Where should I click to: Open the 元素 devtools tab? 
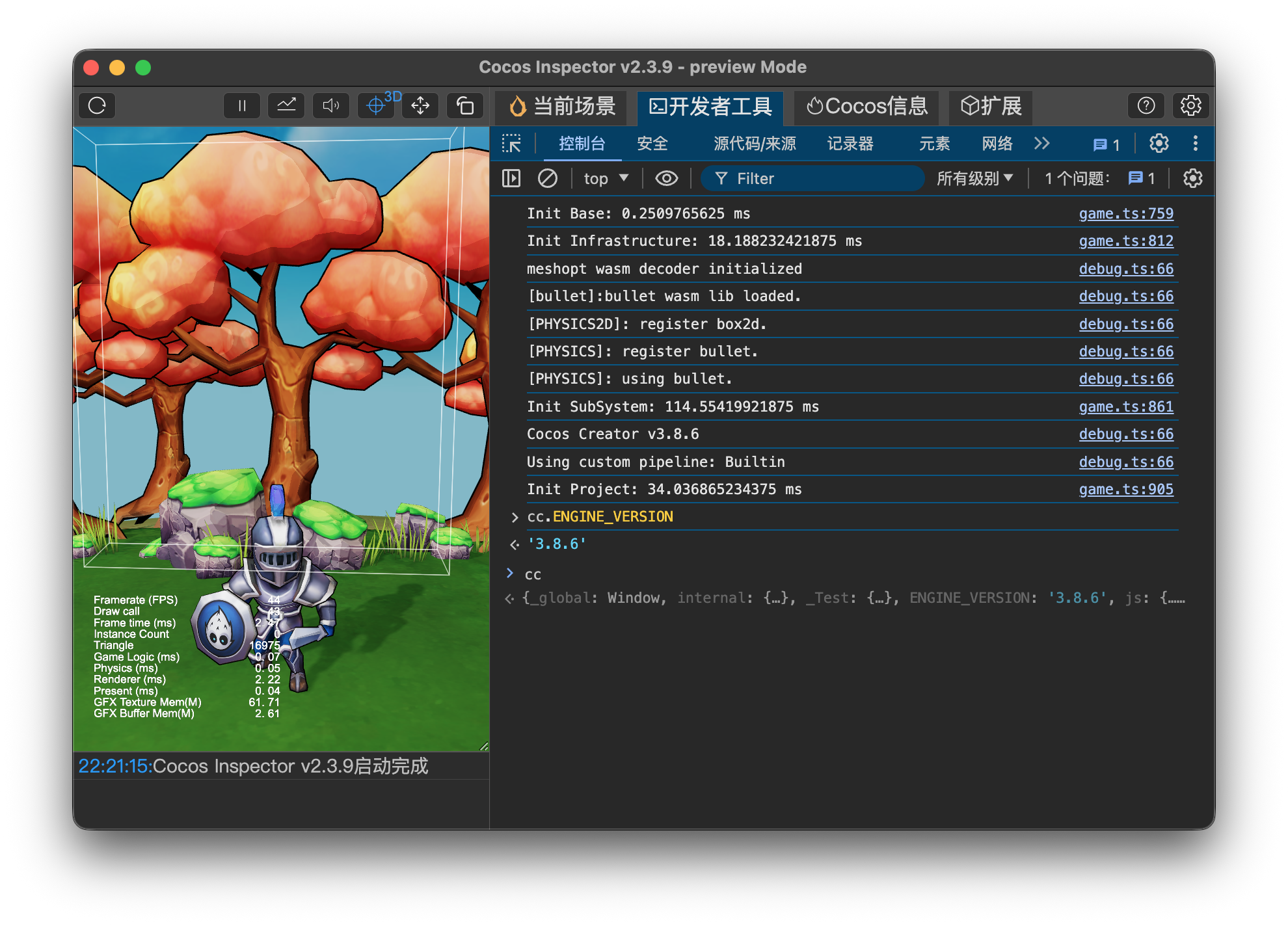pos(935,144)
